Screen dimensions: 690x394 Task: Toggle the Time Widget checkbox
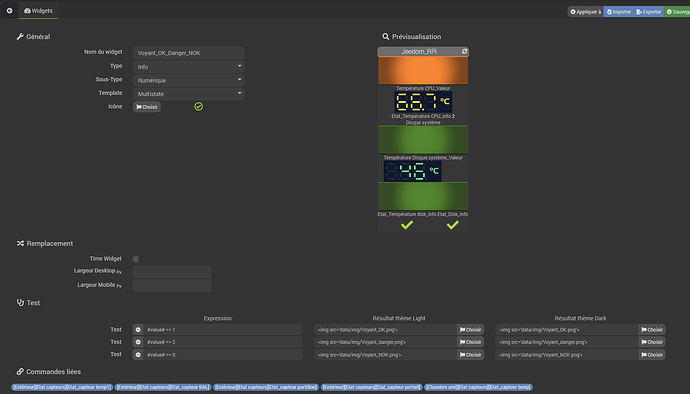coord(136,259)
